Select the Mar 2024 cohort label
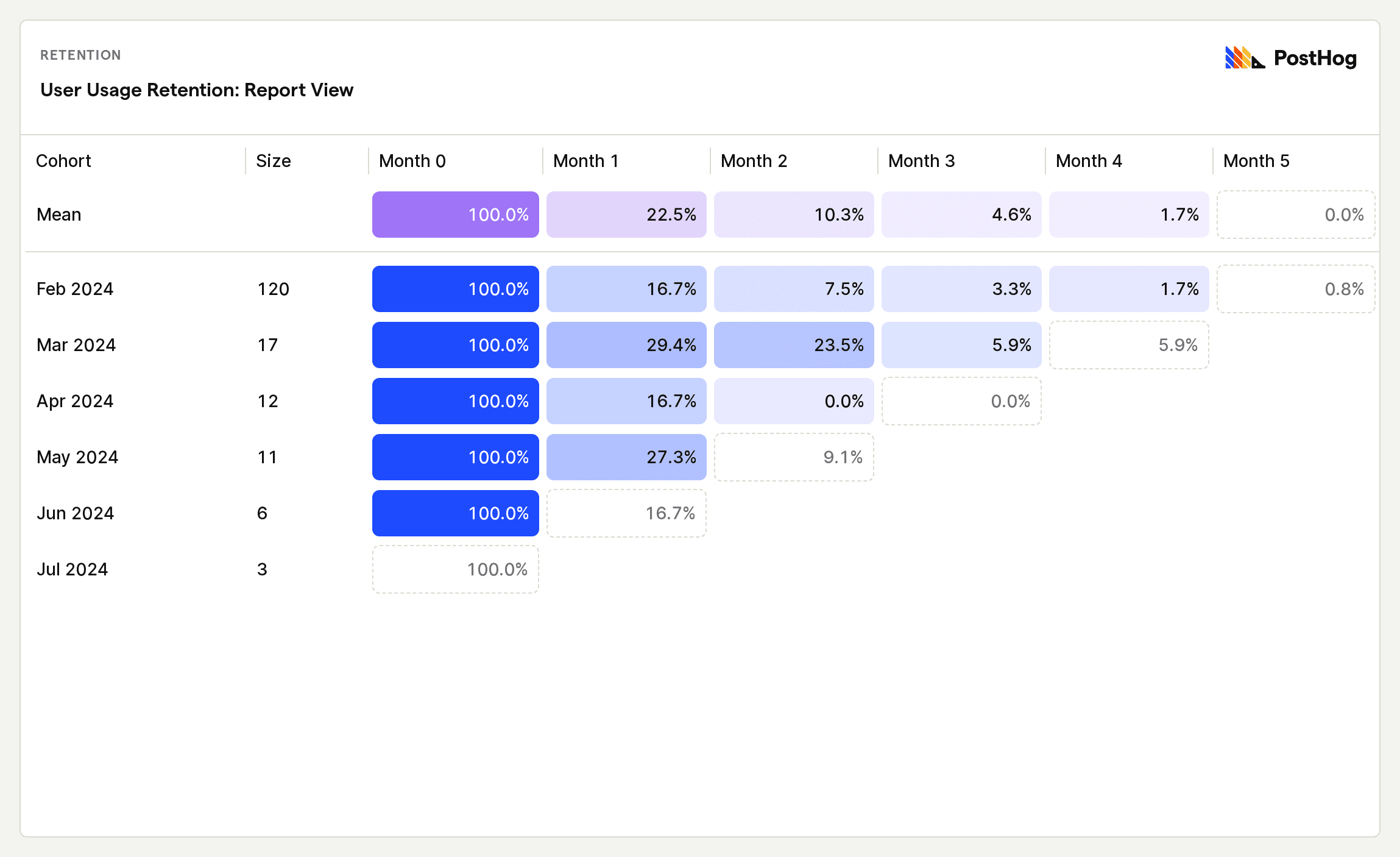This screenshot has height=857, width=1400. pos(76,345)
